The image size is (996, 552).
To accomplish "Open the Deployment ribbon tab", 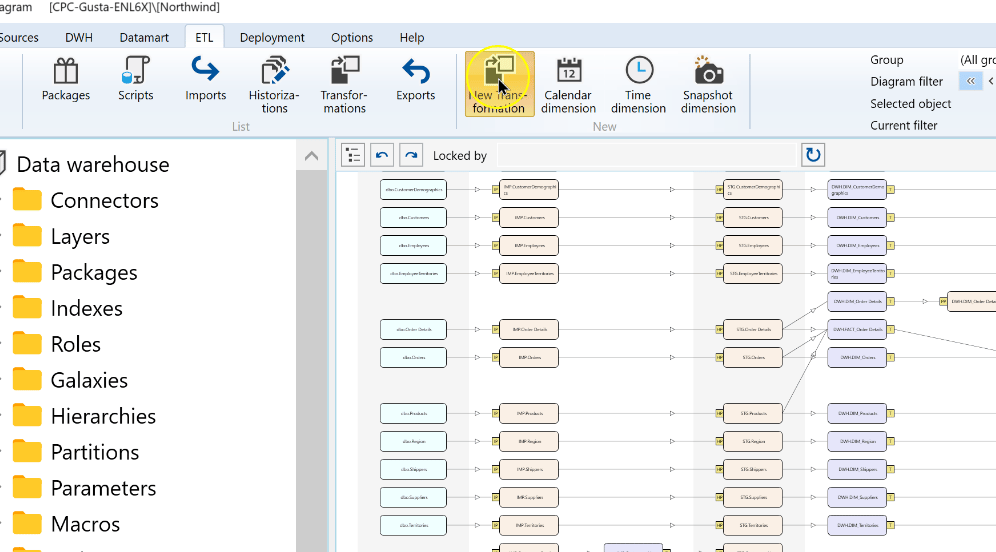I will (x=272, y=37).
